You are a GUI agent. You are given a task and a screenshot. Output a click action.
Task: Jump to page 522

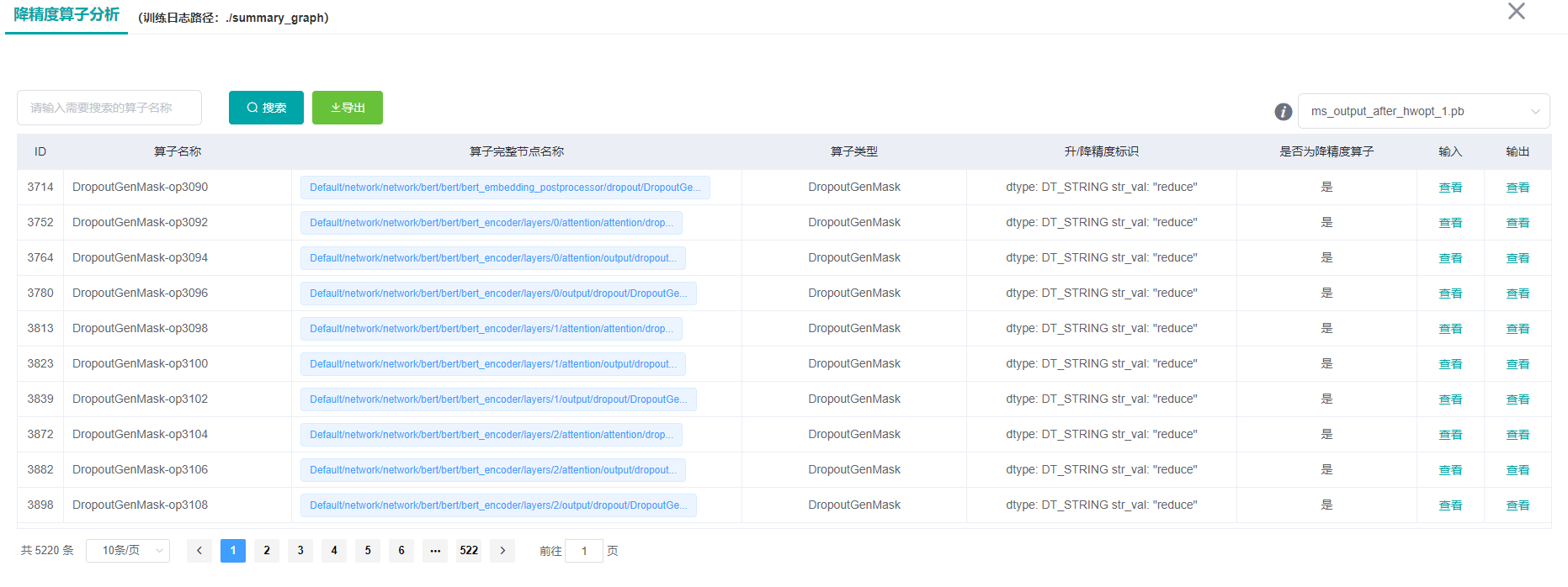pos(469,551)
